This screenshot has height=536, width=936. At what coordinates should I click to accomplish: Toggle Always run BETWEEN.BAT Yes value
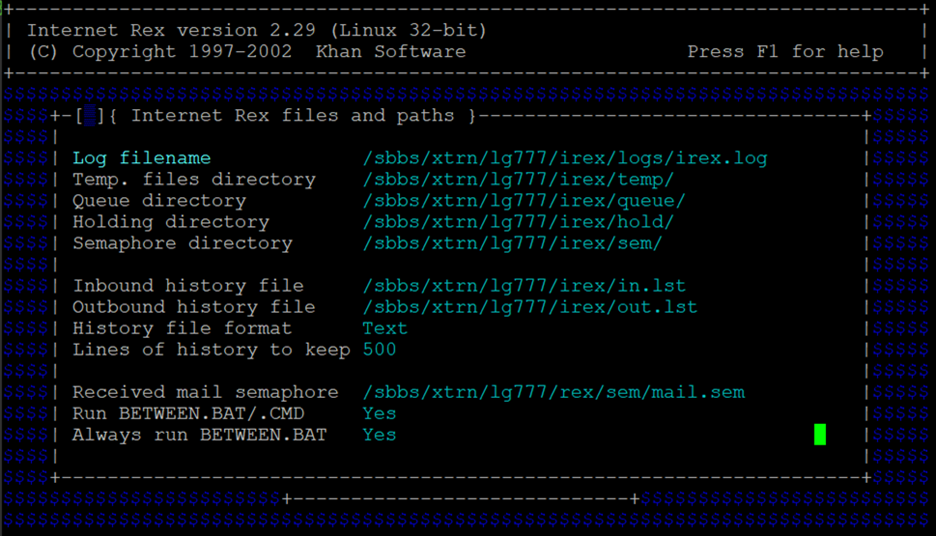pyautogui.click(x=379, y=435)
